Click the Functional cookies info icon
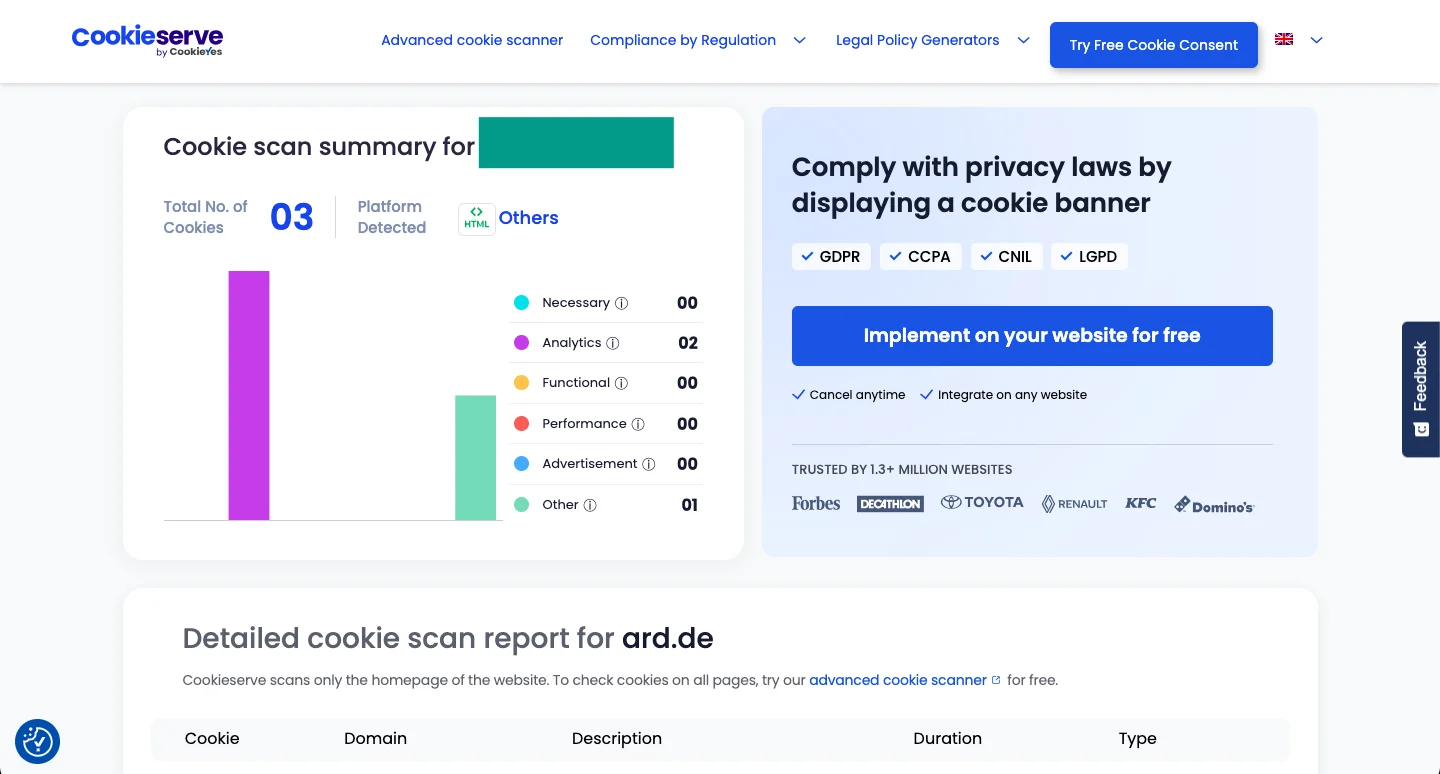This screenshot has height=774, width=1440. point(621,383)
